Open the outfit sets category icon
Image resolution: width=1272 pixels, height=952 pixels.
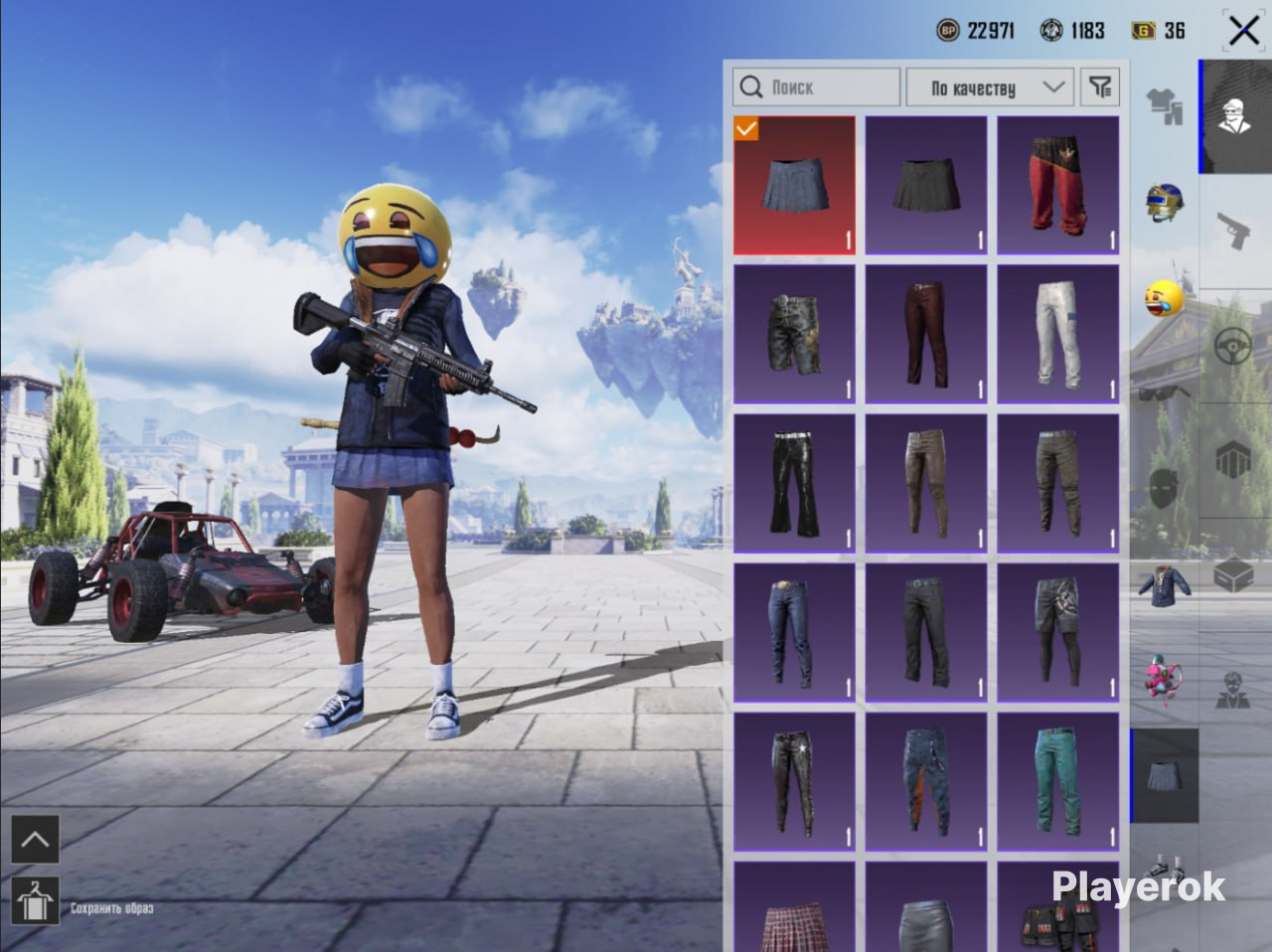point(1164,105)
